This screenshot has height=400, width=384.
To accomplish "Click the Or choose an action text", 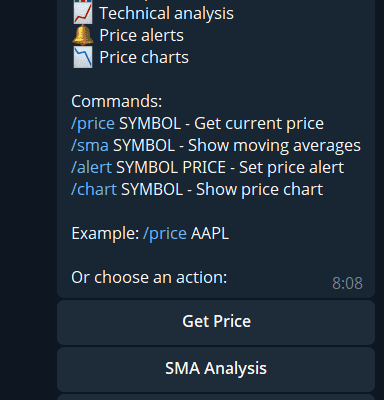I will click(x=149, y=277).
